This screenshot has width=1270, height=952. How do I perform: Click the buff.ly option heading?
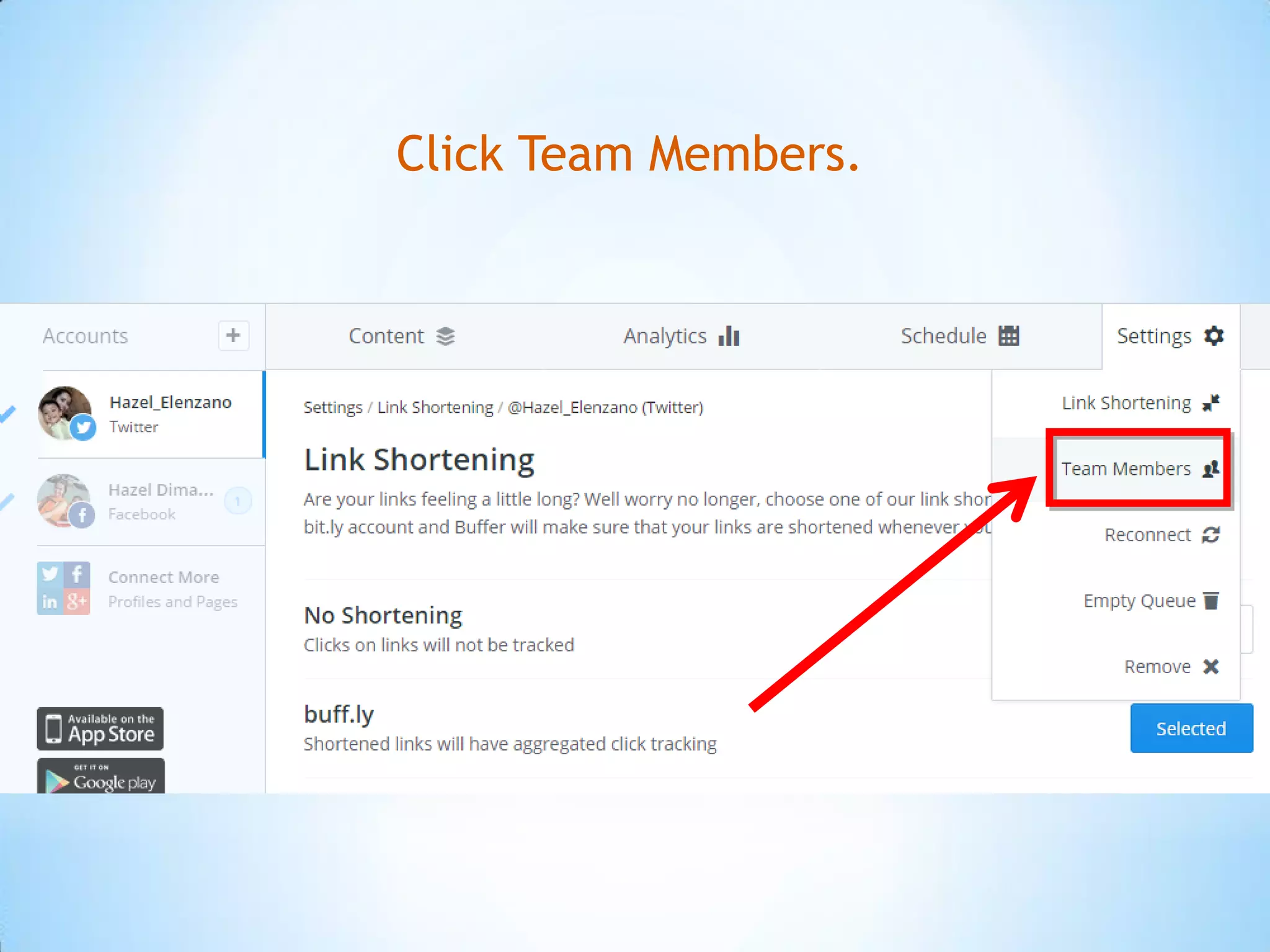339,715
